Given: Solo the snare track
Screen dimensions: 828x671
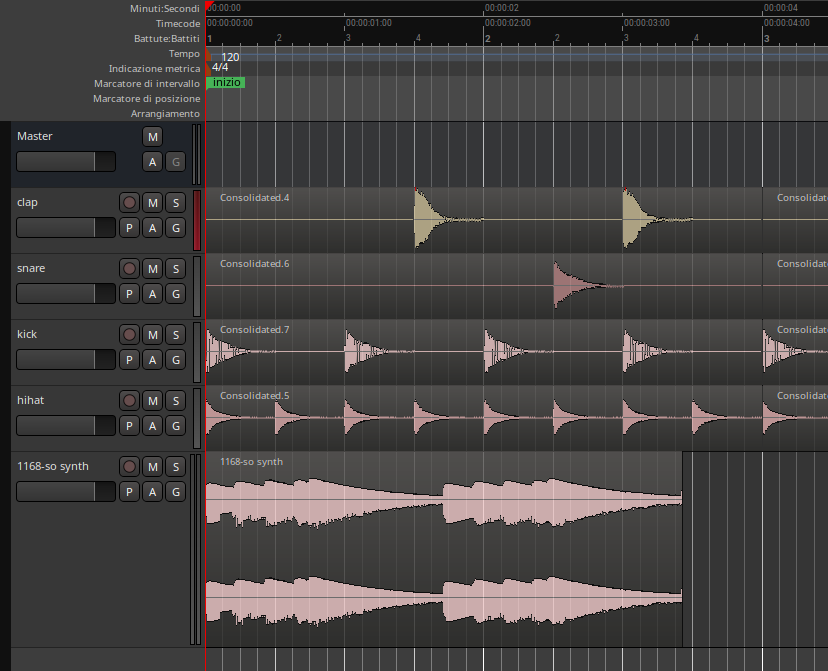Looking at the screenshot, I should [x=175, y=269].
